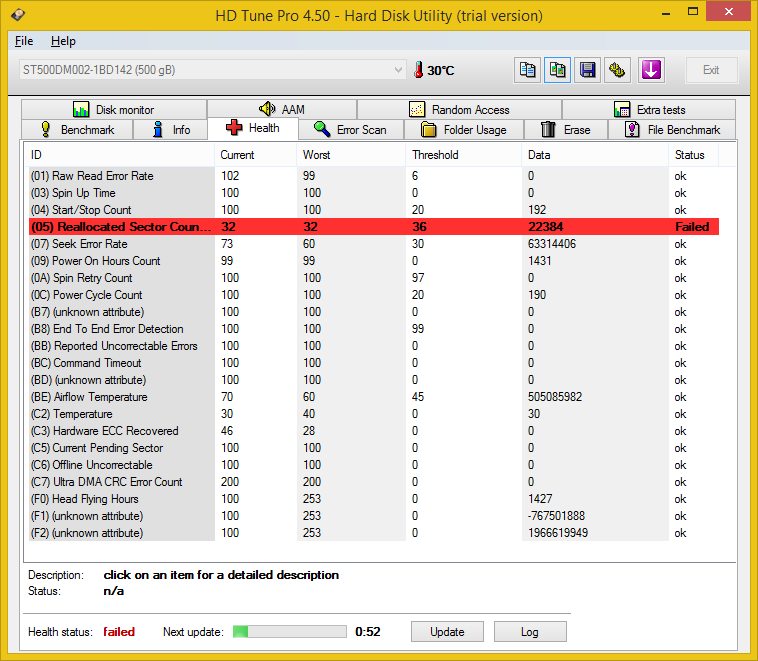Image resolution: width=758 pixels, height=661 pixels.
Task: Select the Power On Hours Count row
Action: click(374, 261)
